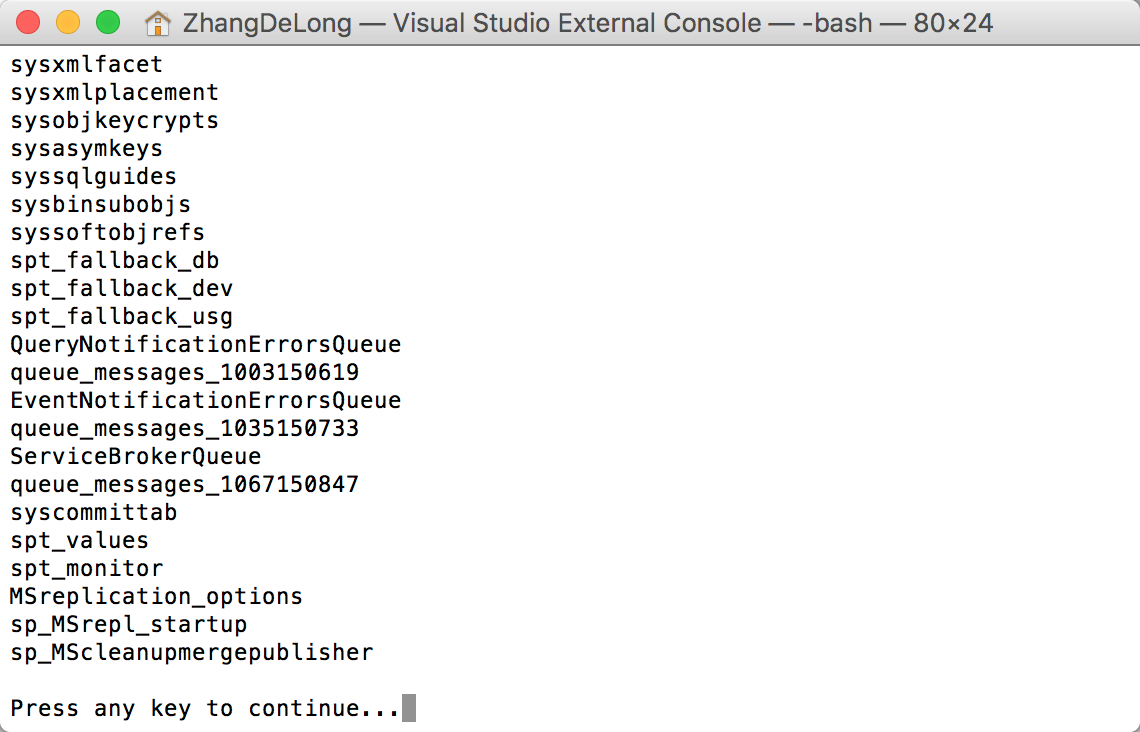Click the QueryNotificationErrorsQueue line
1140x732 pixels.
(205, 345)
